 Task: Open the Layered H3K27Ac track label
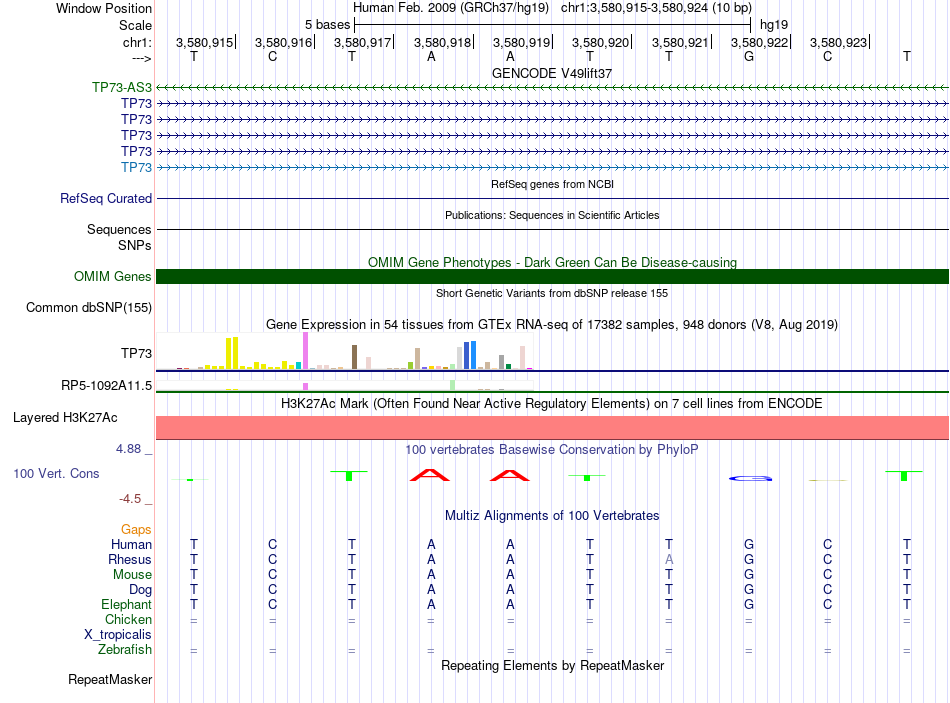65,418
